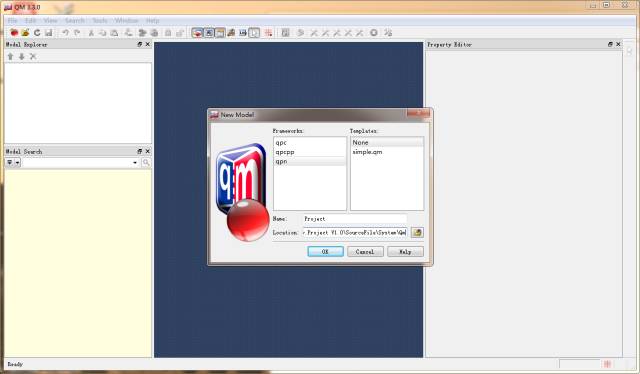Click the Undo arrow icon

click(65, 33)
